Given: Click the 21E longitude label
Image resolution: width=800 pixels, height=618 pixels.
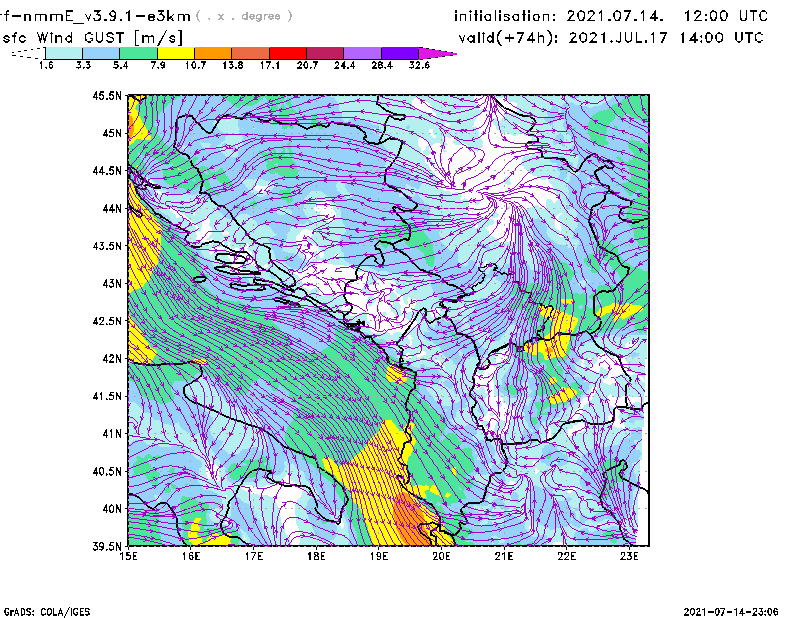Looking at the screenshot, I should (x=504, y=556).
